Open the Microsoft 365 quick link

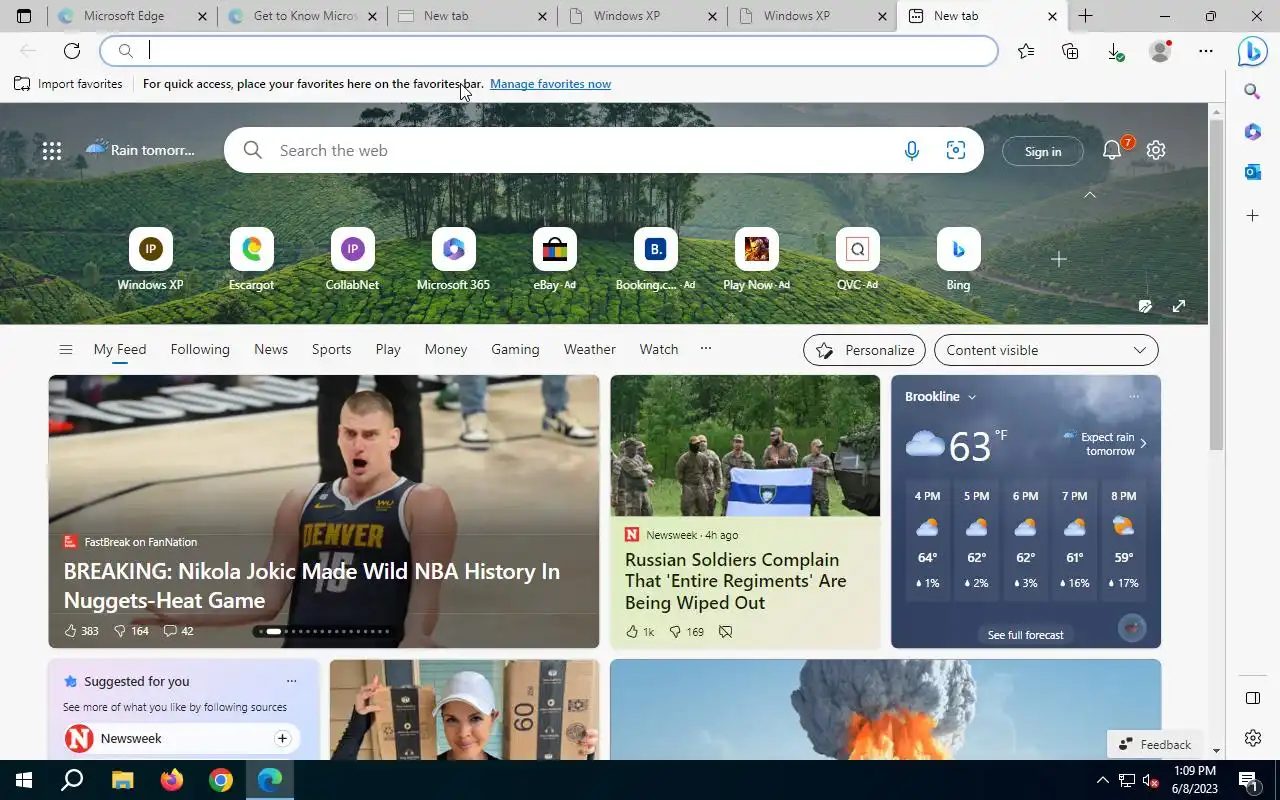coord(453,259)
